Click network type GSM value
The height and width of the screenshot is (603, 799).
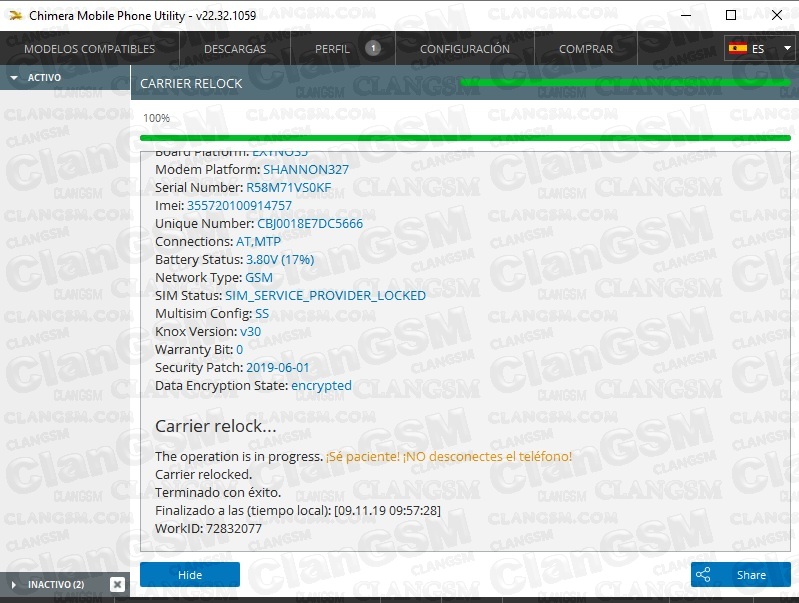(258, 277)
